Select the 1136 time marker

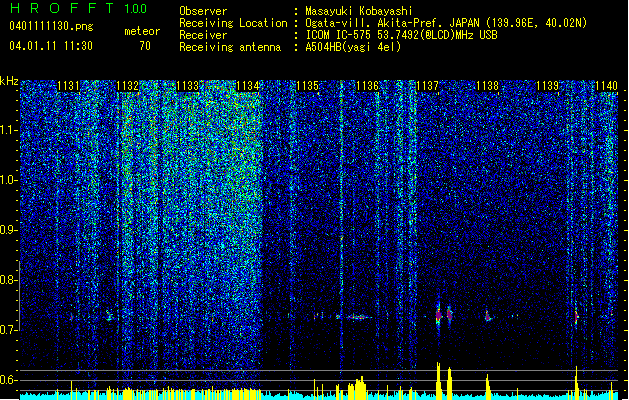click(x=367, y=86)
